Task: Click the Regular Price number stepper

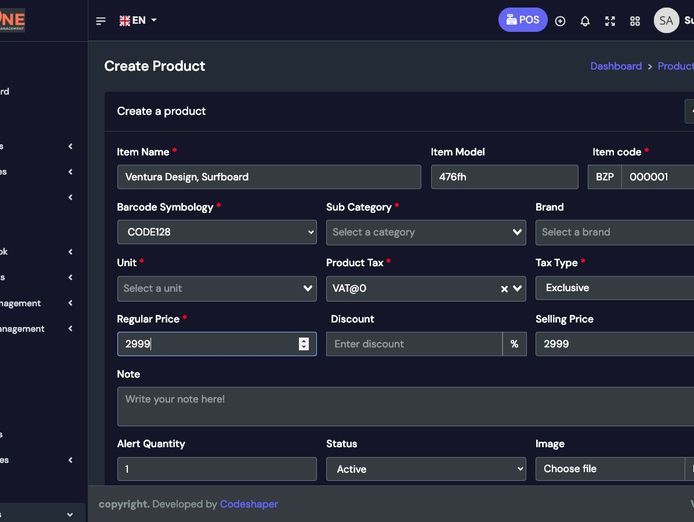Action: coord(304,344)
